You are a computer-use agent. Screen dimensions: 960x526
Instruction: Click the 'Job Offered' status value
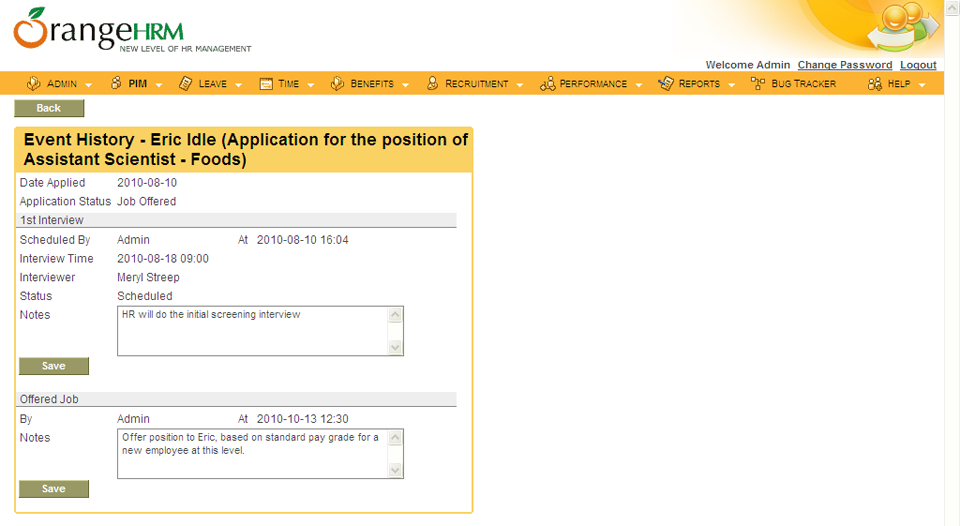click(x=146, y=201)
